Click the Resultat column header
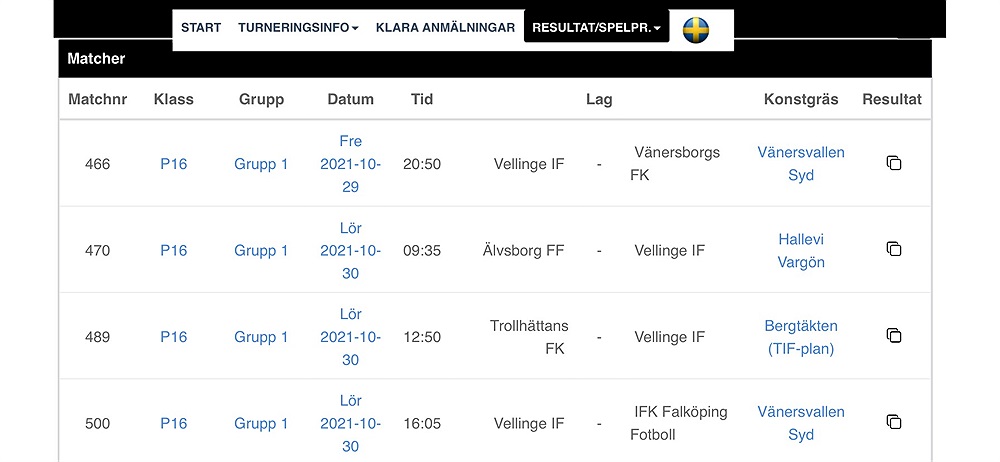Screen dimensions: 1000x462 point(892,100)
